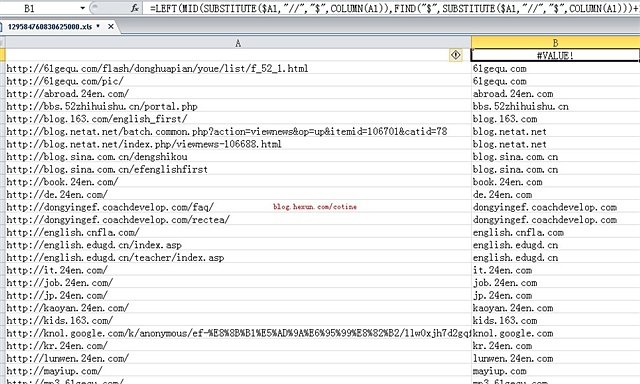This screenshot has height=384, width=640.
Task: Select cell http://it.24en.com/
Action: pyautogui.click(x=238, y=270)
